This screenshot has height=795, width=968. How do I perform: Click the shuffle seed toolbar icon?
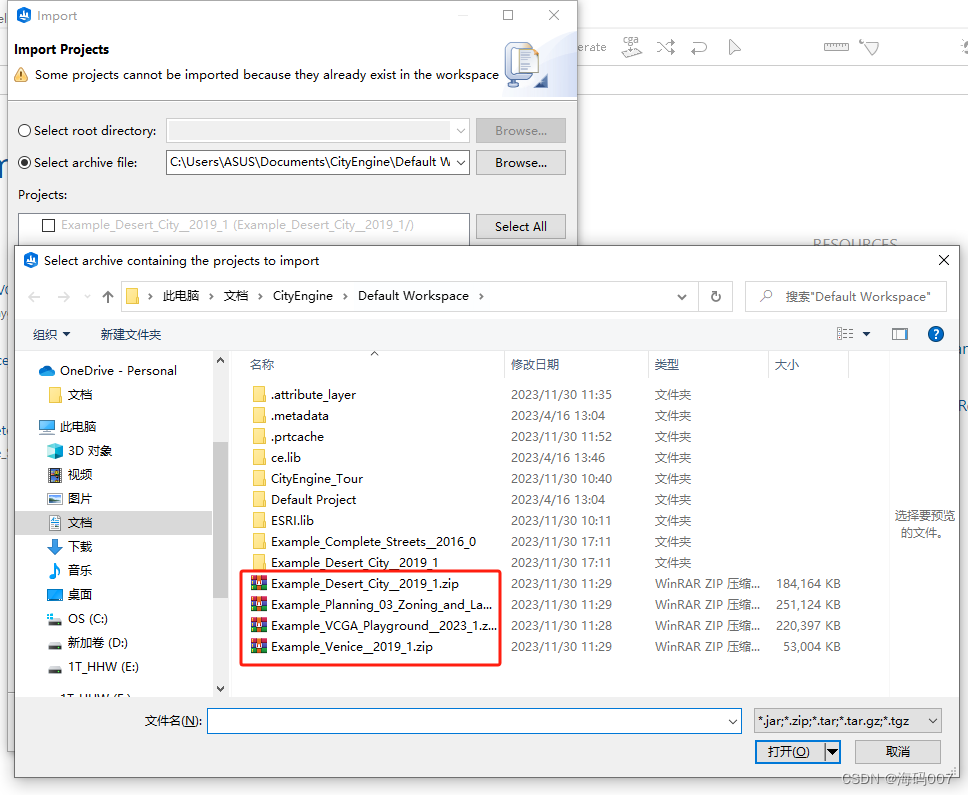(666, 47)
